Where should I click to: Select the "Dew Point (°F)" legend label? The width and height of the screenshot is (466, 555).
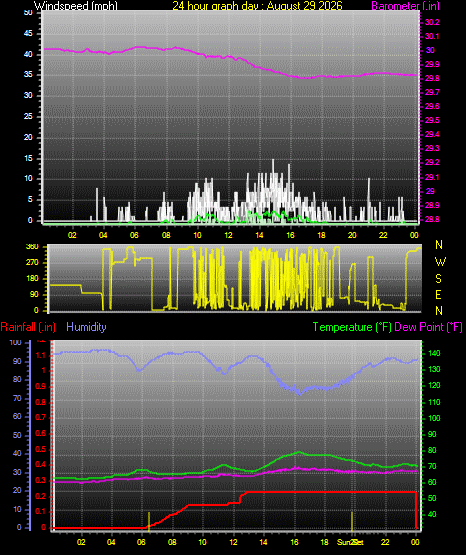tap(428, 327)
